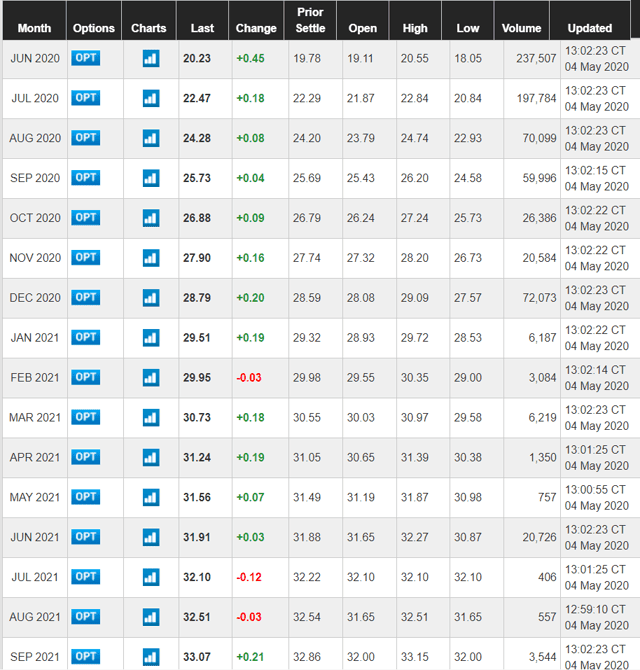Open the chart icon for DEC 2020
This screenshot has width=640, height=670.
151,298
